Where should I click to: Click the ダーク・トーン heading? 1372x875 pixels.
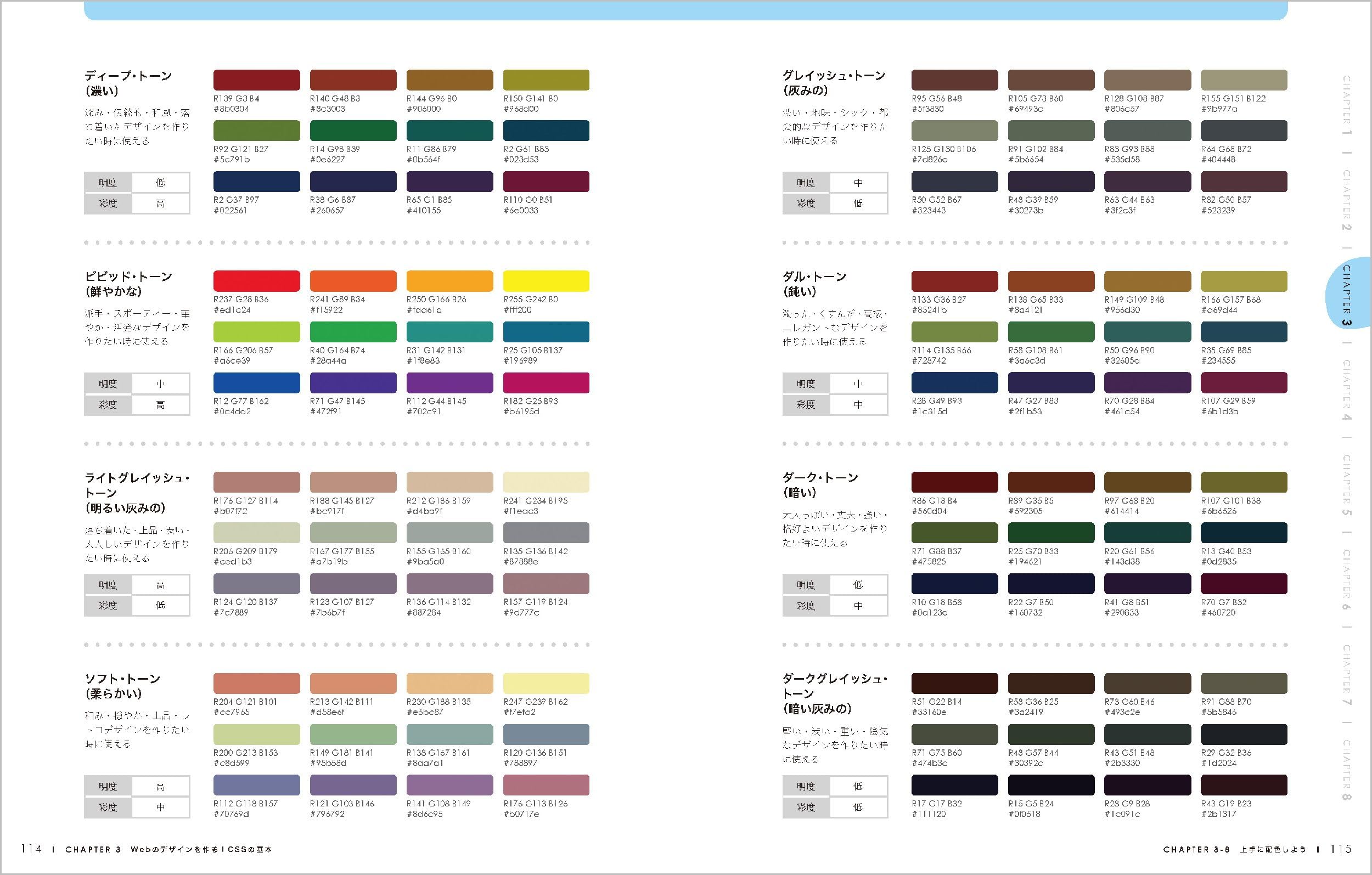[820, 478]
